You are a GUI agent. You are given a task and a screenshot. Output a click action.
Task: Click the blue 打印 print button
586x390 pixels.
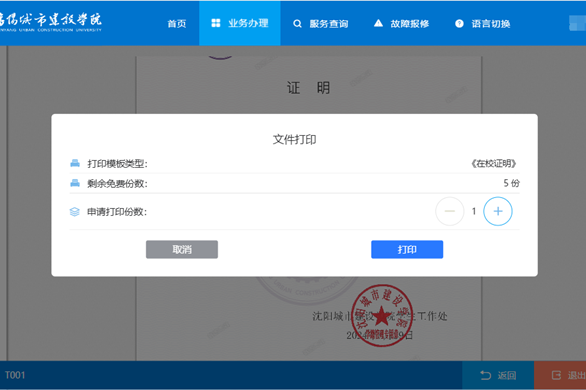407,249
